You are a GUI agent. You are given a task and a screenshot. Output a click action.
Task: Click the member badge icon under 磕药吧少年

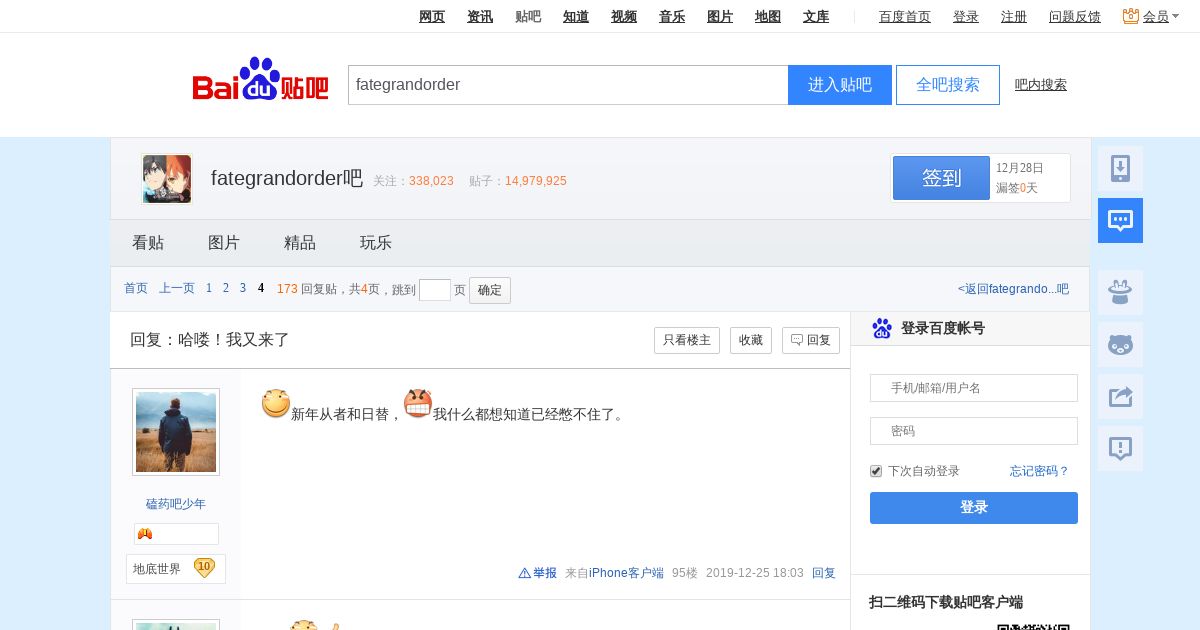[x=145, y=534]
